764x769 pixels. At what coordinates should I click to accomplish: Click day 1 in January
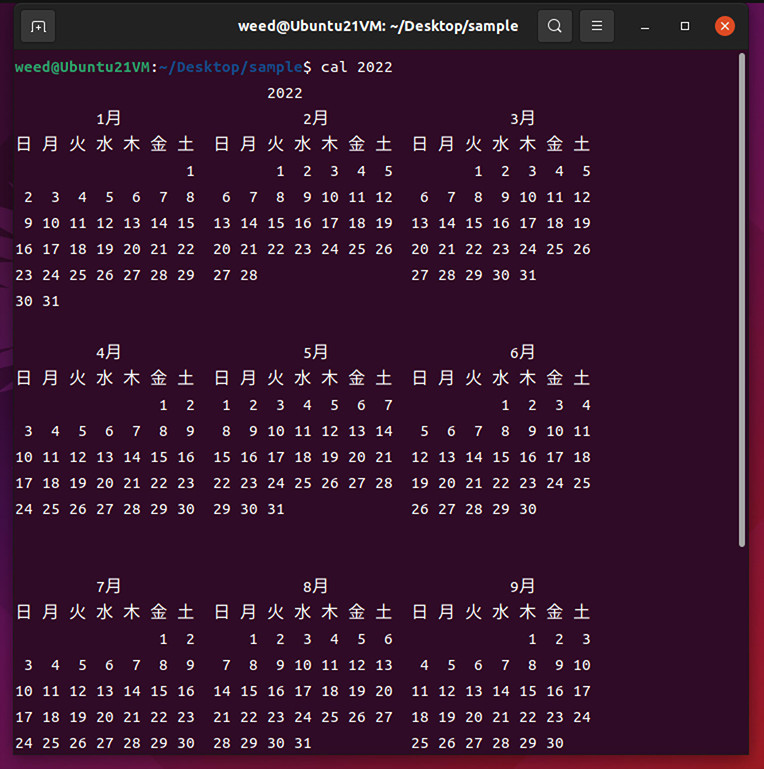click(x=190, y=171)
